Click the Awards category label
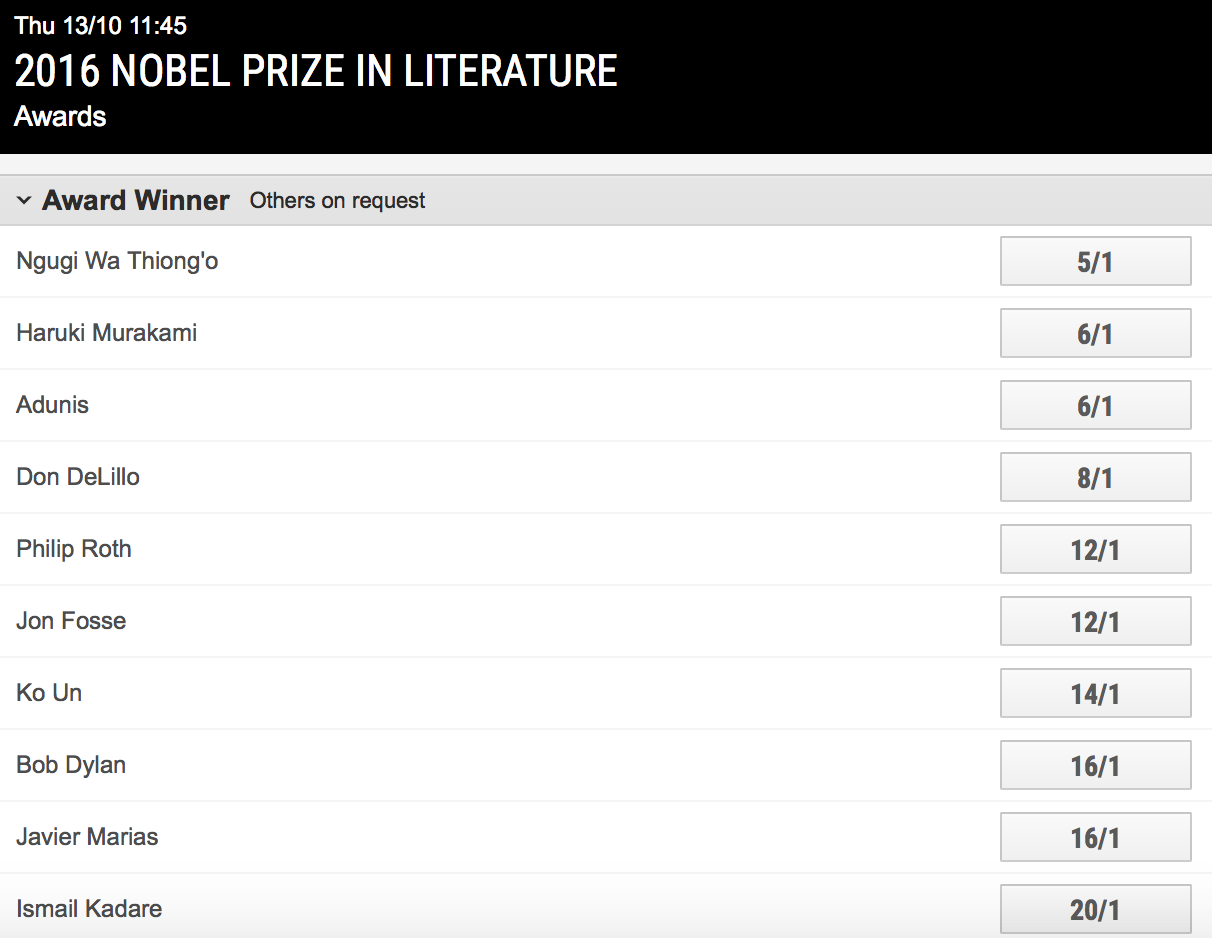The height and width of the screenshot is (938, 1212). pos(60,117)
